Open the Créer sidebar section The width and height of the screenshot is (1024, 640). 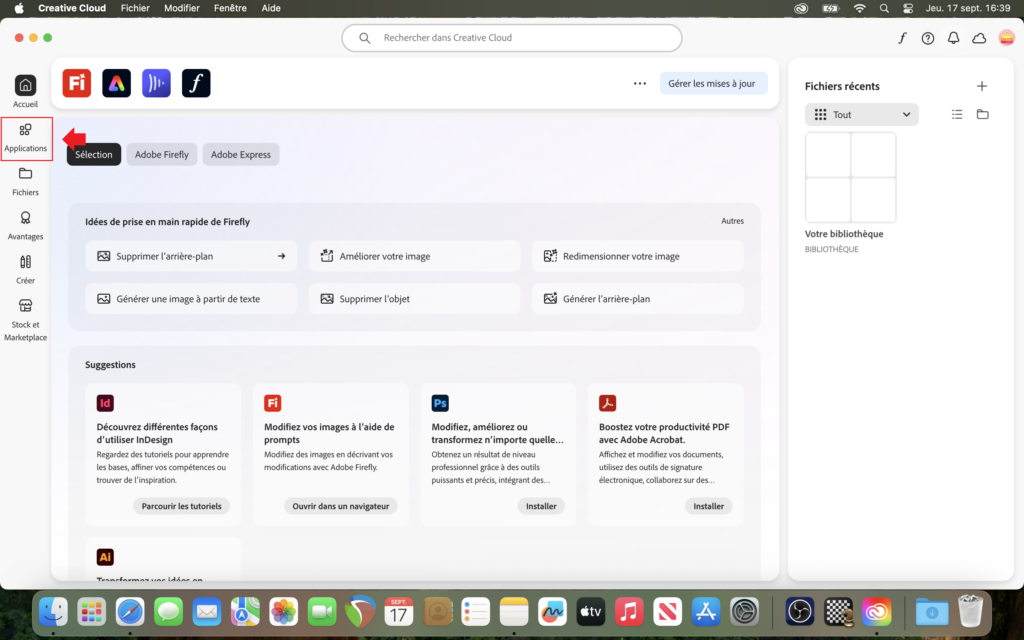(x=25, y=270)
